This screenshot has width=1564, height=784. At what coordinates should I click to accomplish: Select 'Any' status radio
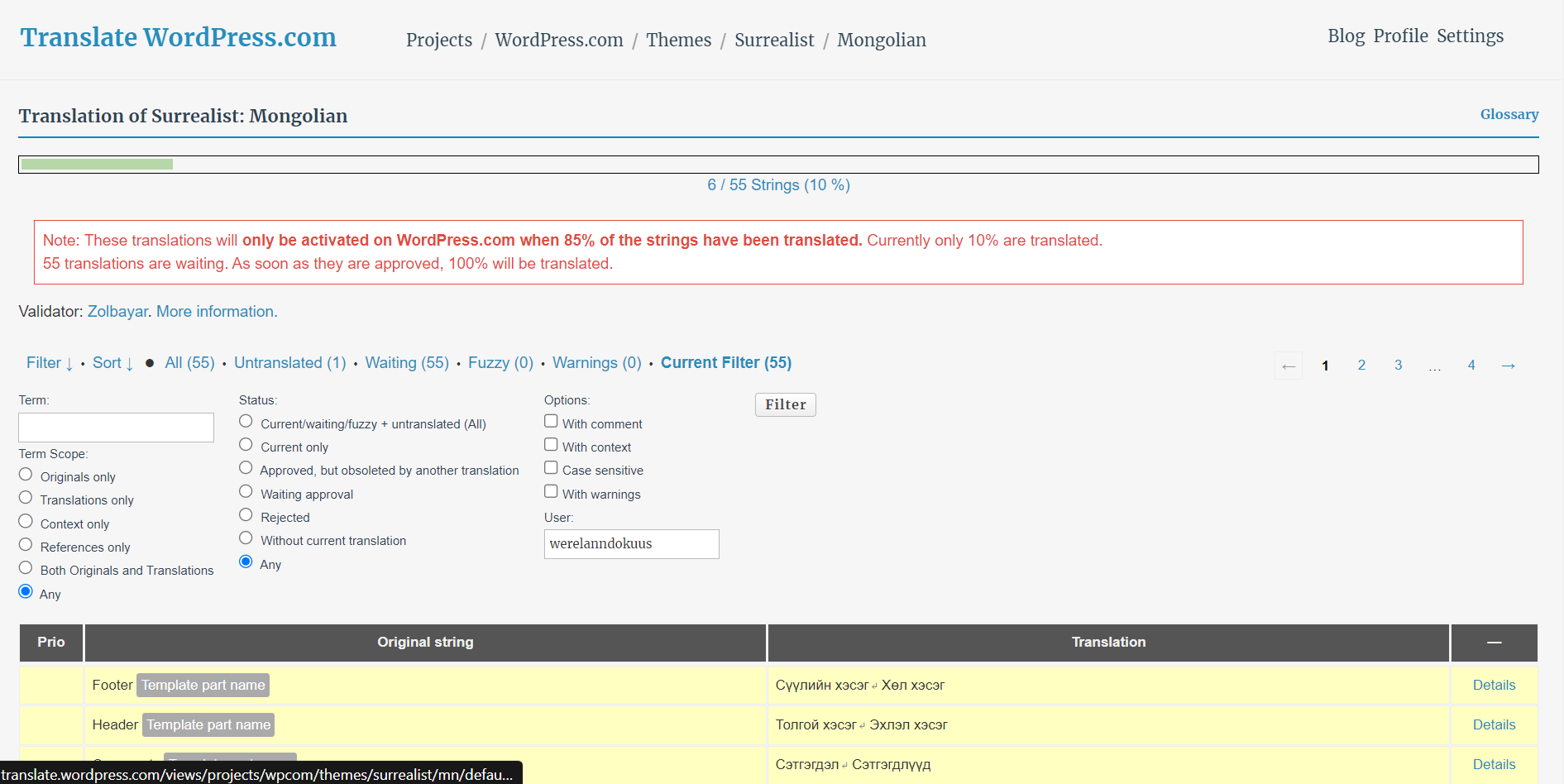tap(246, 562)
